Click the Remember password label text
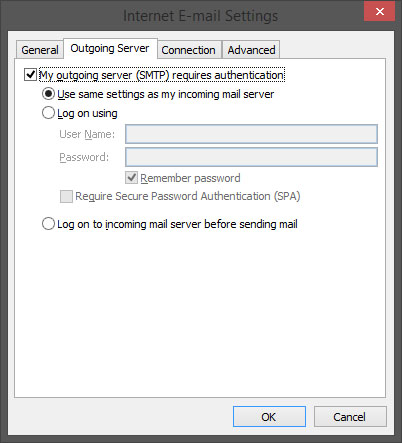402x443 pixels. pos(190,178)
